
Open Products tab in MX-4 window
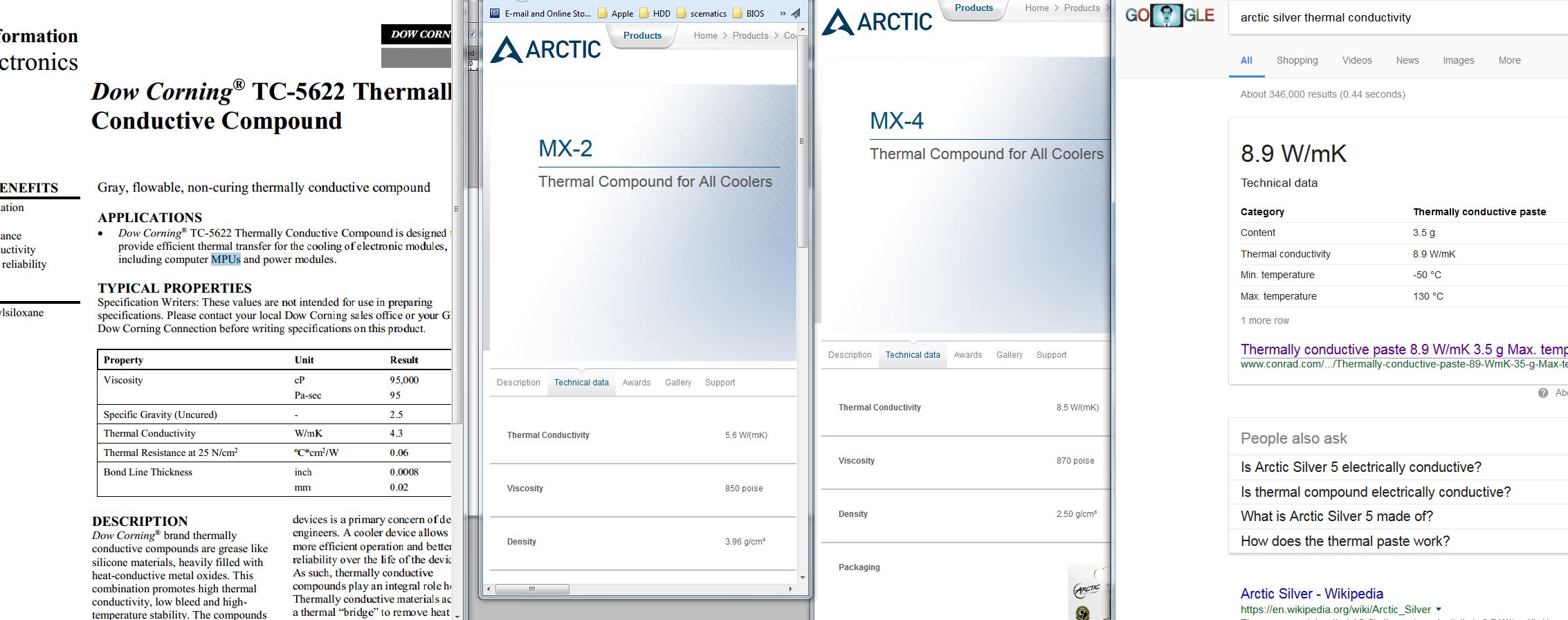974,8
